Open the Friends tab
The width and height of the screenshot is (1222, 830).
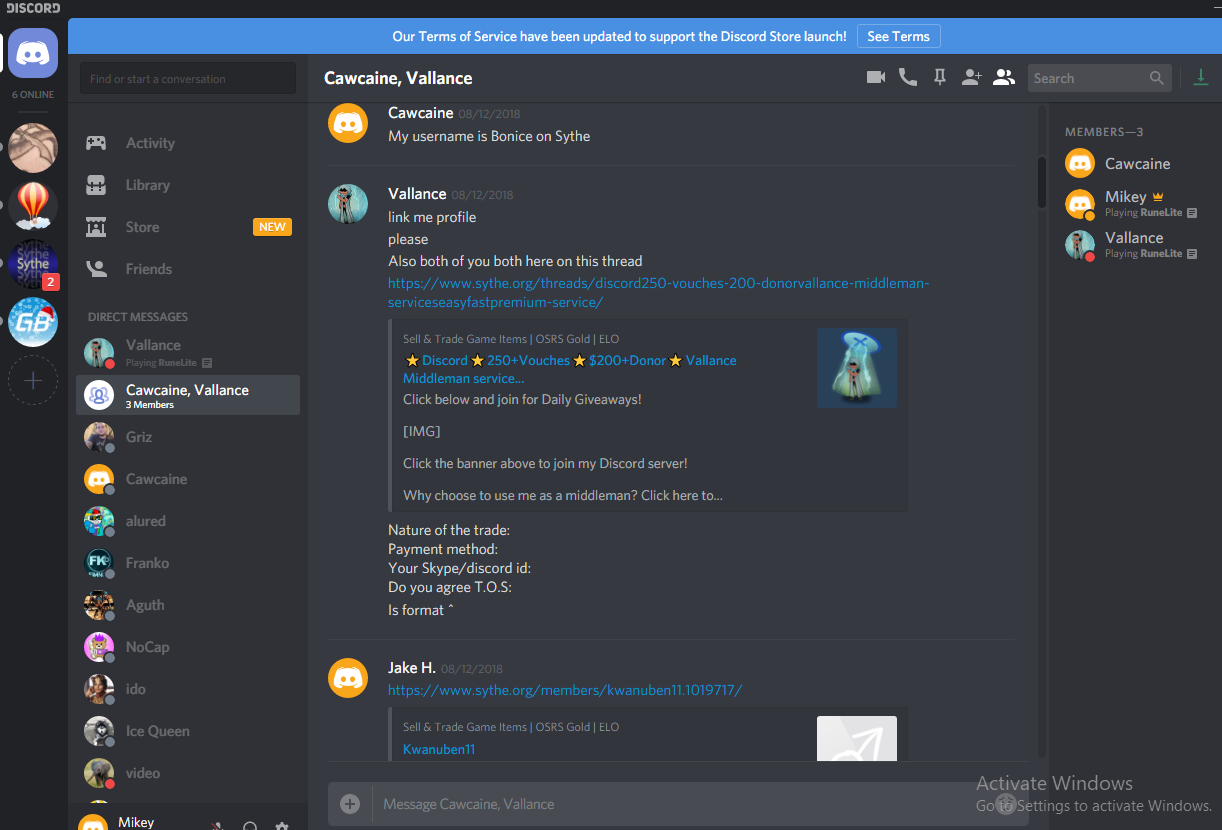click(x=188, y=269)
